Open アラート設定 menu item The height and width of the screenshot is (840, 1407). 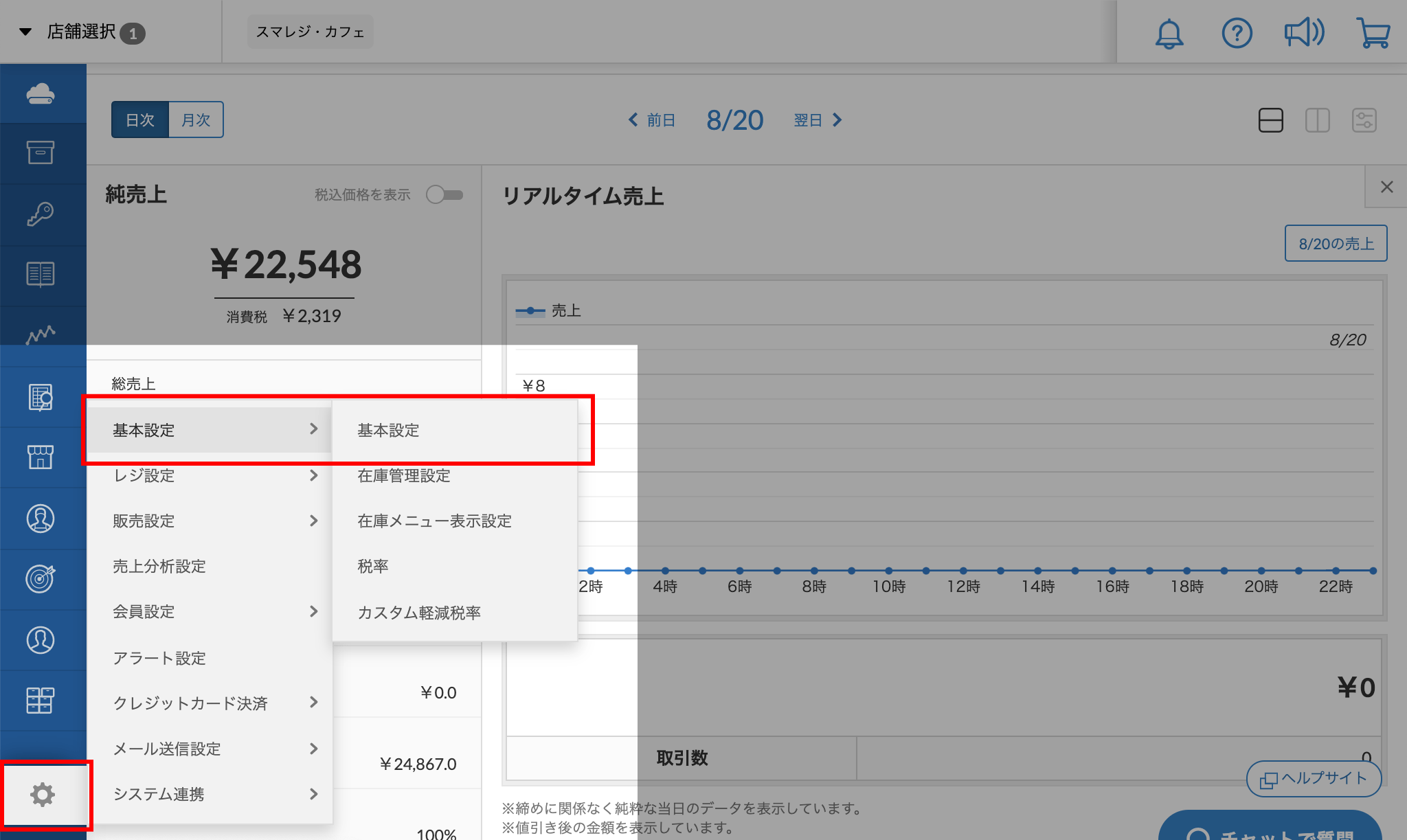pyautogui.click(x=210, y=658)
